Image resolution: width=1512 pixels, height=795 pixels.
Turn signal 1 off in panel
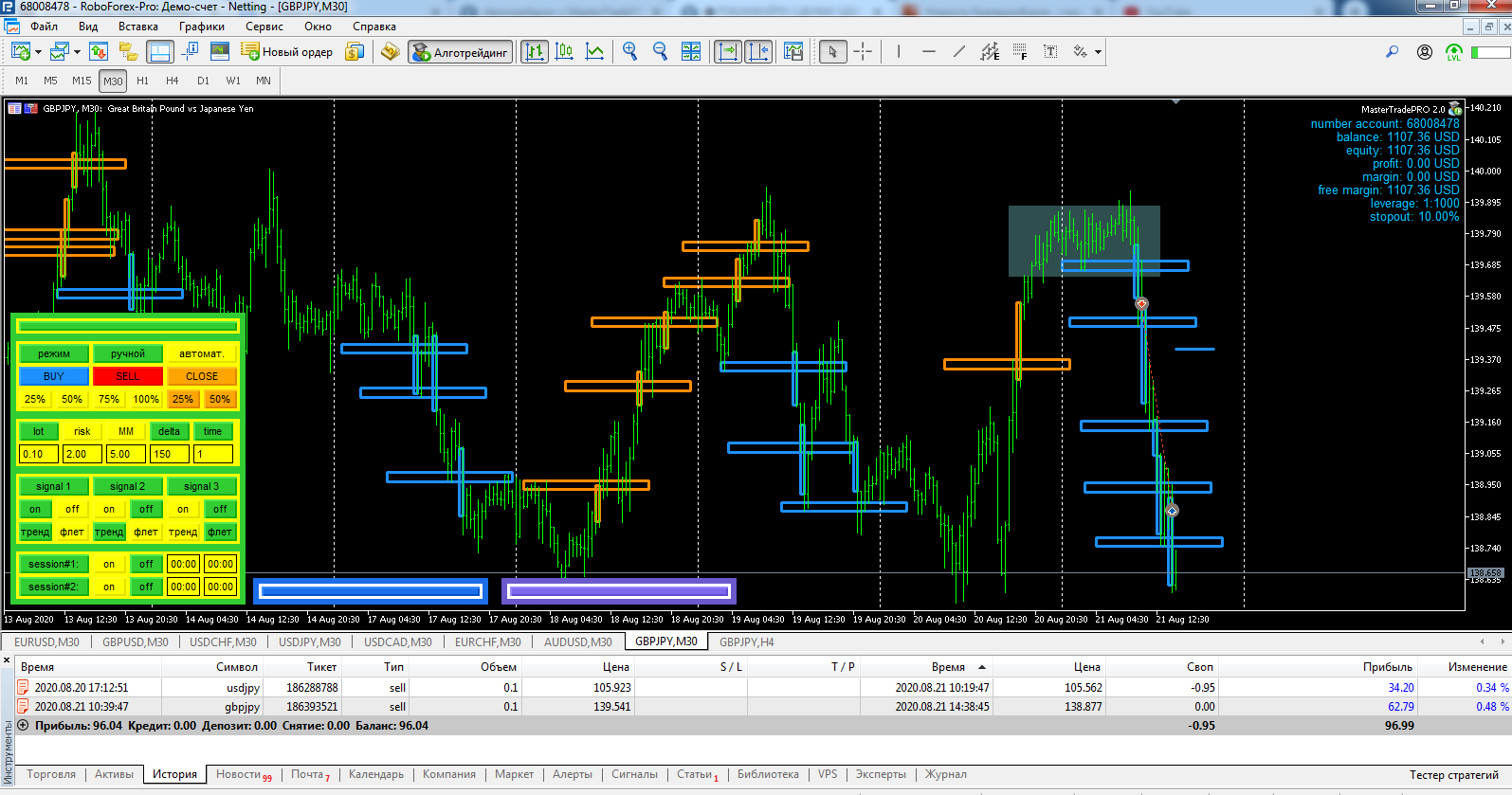72,509
